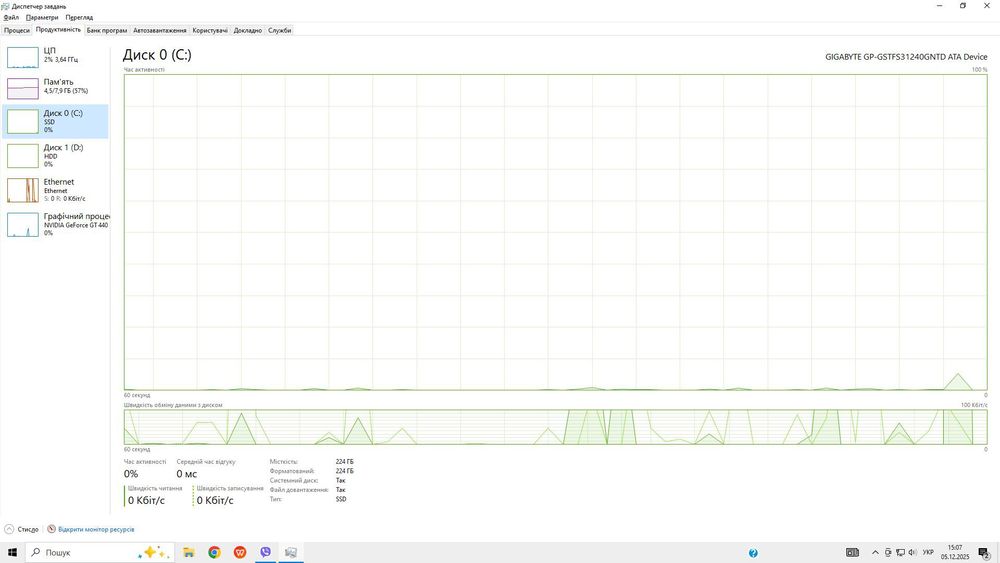Open Viber from the taskbar
1000x563 pixels.
[x=265, y=552]
